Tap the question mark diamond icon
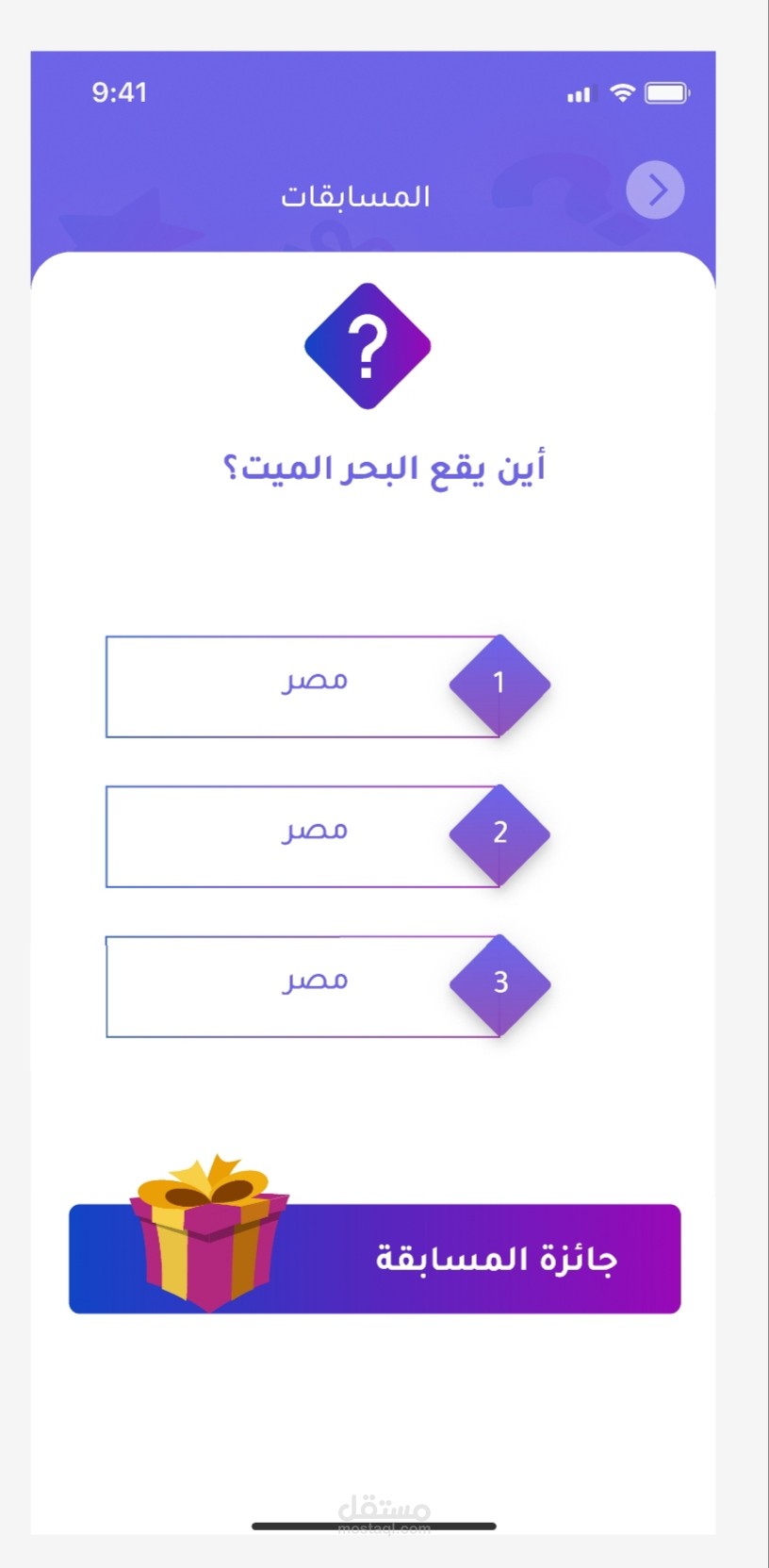 coord(368,346)
